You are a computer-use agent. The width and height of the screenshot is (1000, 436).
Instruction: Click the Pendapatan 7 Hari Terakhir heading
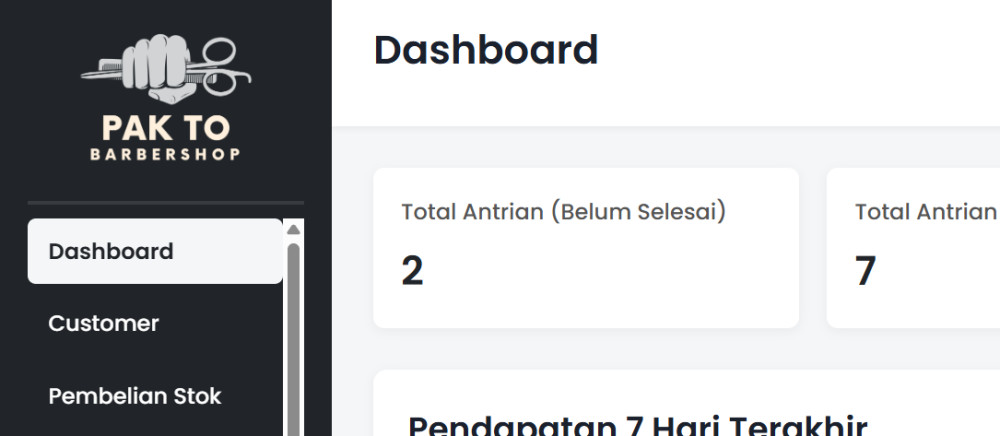pyautogui.click(x=637, y=426)
